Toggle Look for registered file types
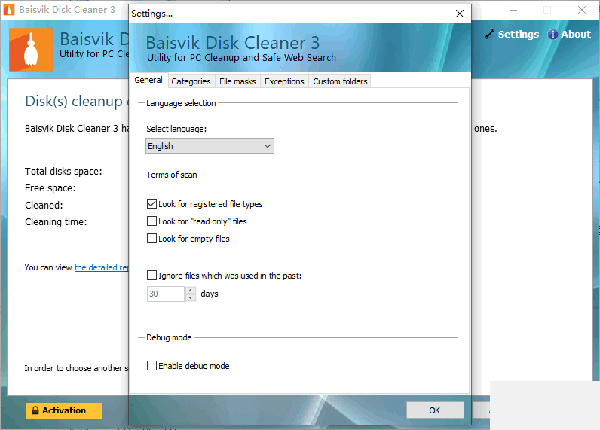The width and height of the screenshot is (600, 430). point(152,204)
